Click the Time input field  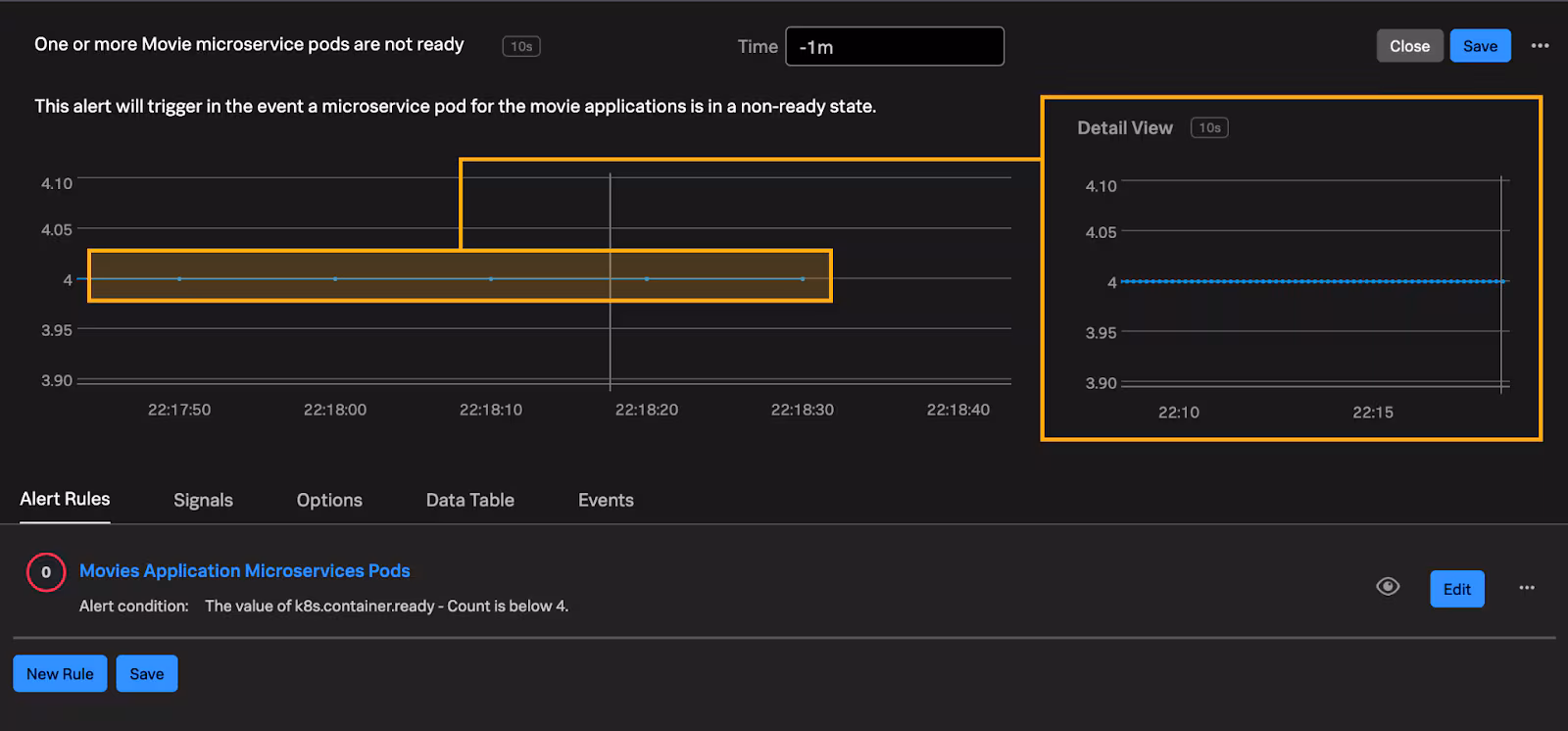point(894,47)
